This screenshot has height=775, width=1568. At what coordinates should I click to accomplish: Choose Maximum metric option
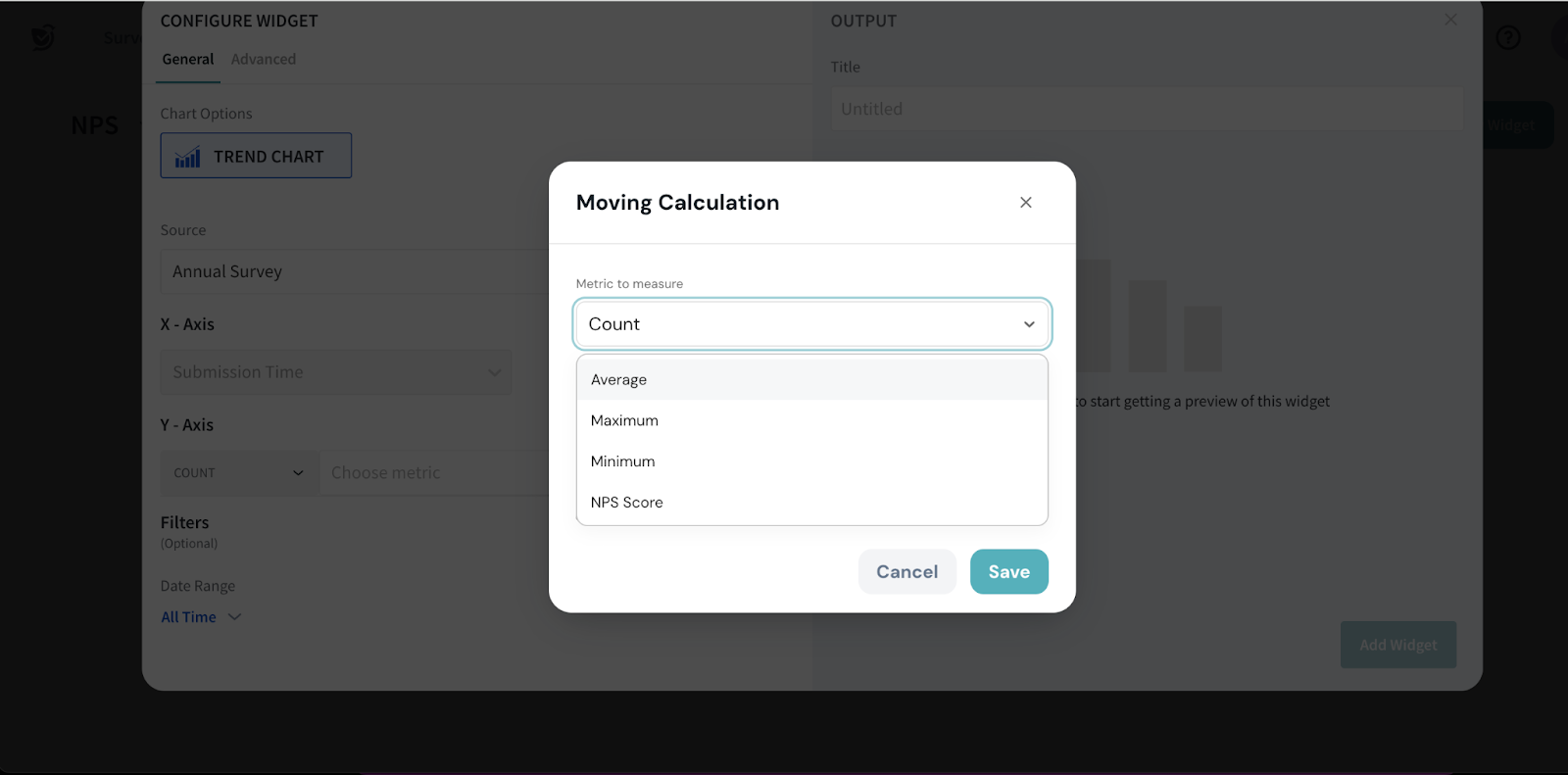pos(624,420)
